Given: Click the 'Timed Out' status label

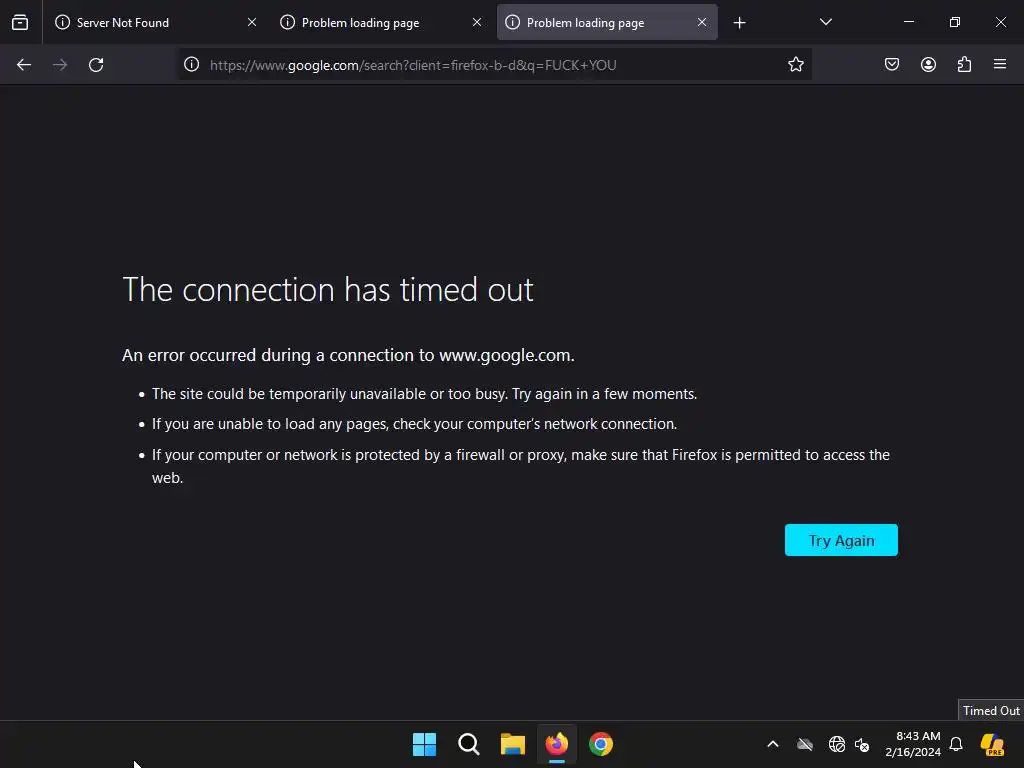Looking at the screenshot, I should pos(991,711).
